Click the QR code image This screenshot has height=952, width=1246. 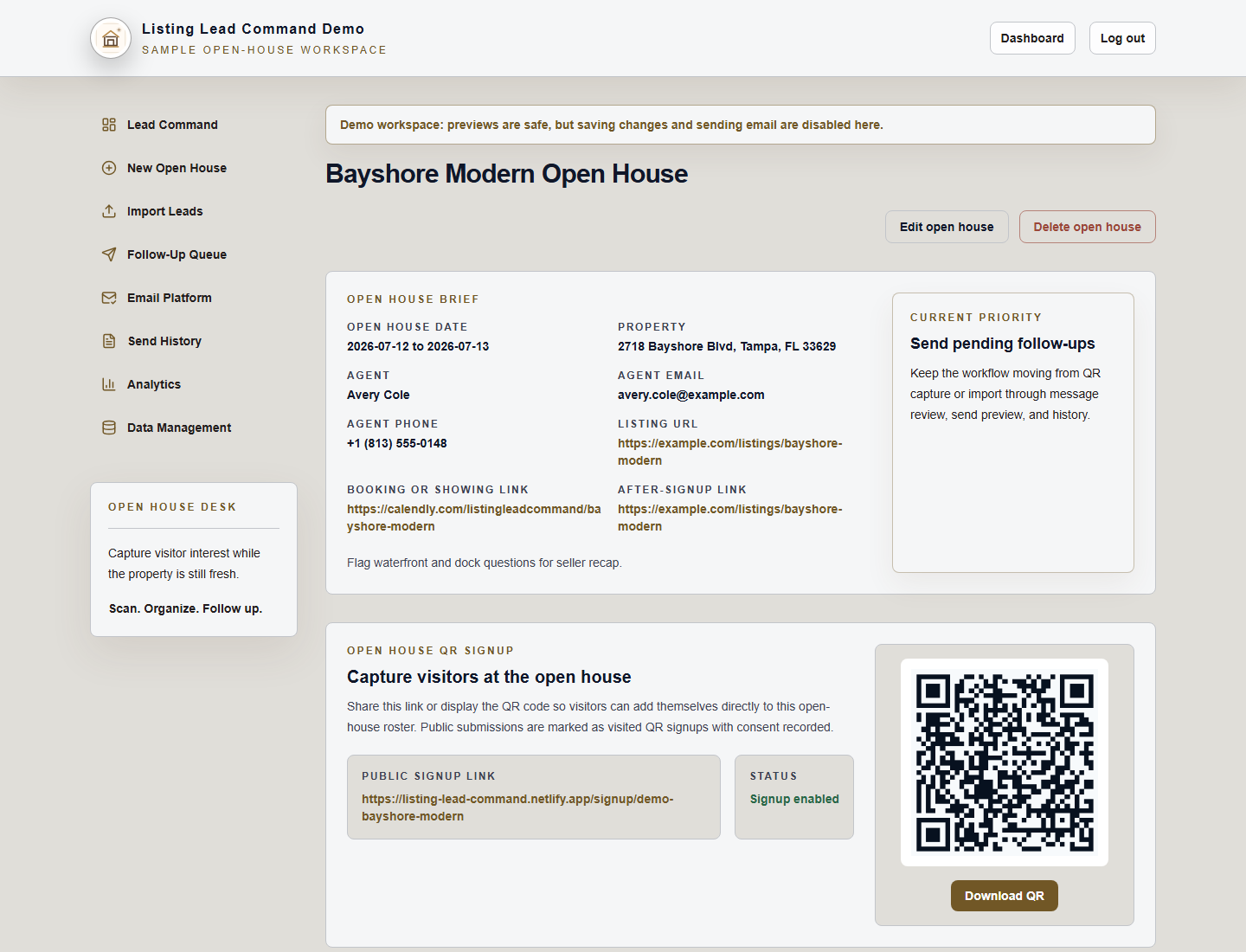pos(1005,762)
